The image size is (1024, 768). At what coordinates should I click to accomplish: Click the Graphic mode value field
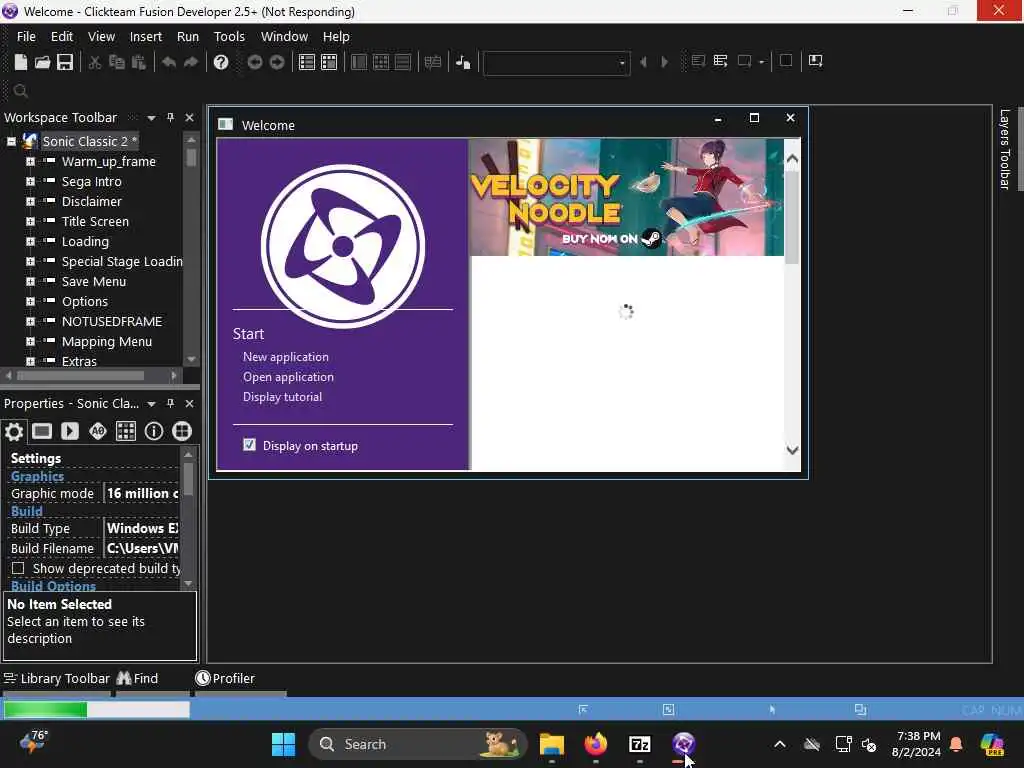point(142,494)
